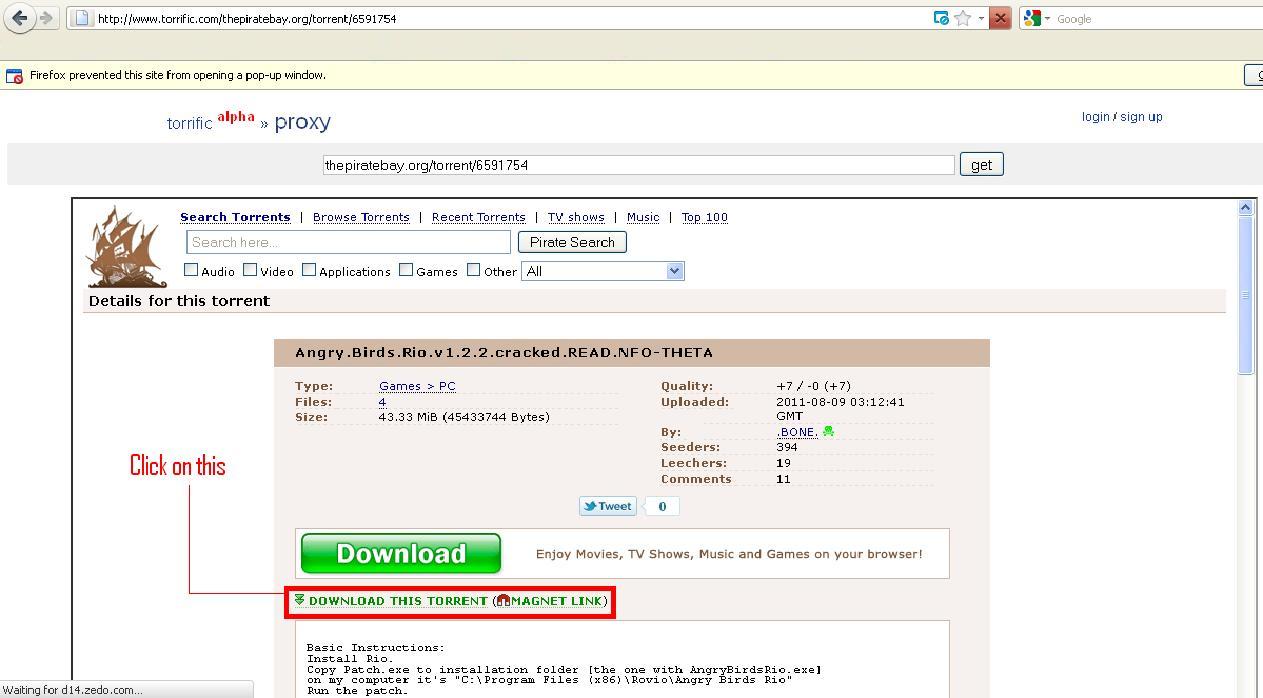1263x698 pixels.
Task: Stop loading with the red X button
Action: 999,18
